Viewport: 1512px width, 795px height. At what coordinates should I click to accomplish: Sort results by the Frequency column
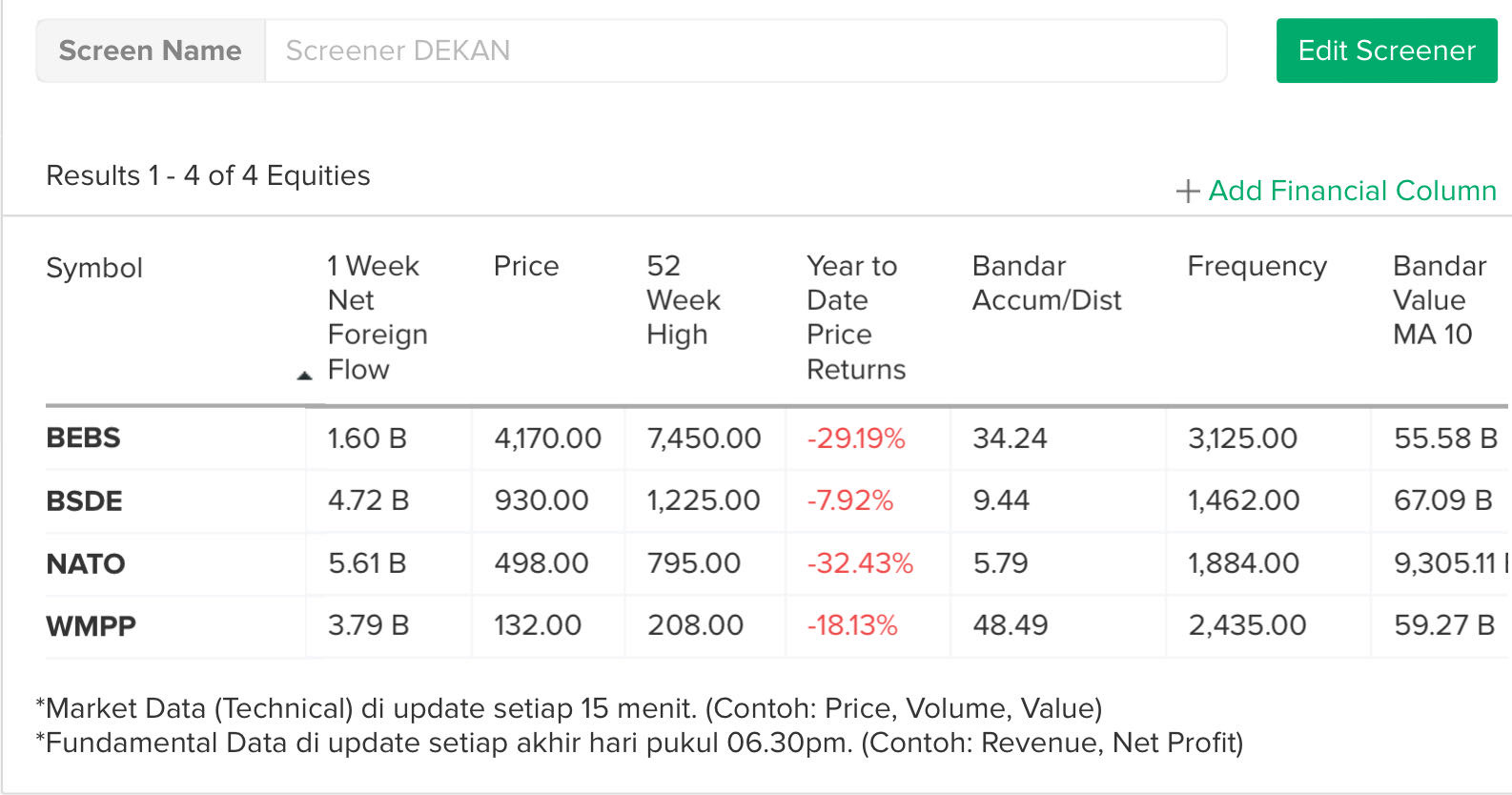(x=1257, y=267)
